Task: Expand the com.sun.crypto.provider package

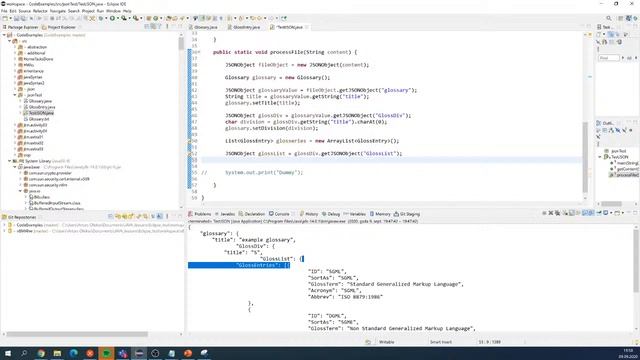Action: [20, 173]
